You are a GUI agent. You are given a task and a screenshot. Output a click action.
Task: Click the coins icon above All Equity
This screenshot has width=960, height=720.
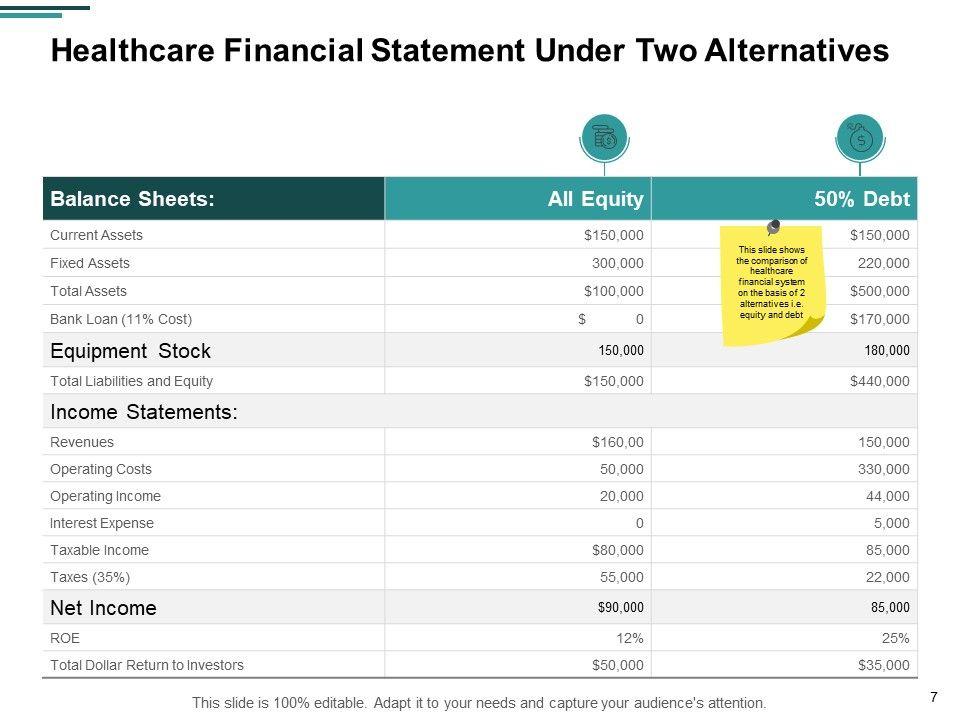pos(604,138)
